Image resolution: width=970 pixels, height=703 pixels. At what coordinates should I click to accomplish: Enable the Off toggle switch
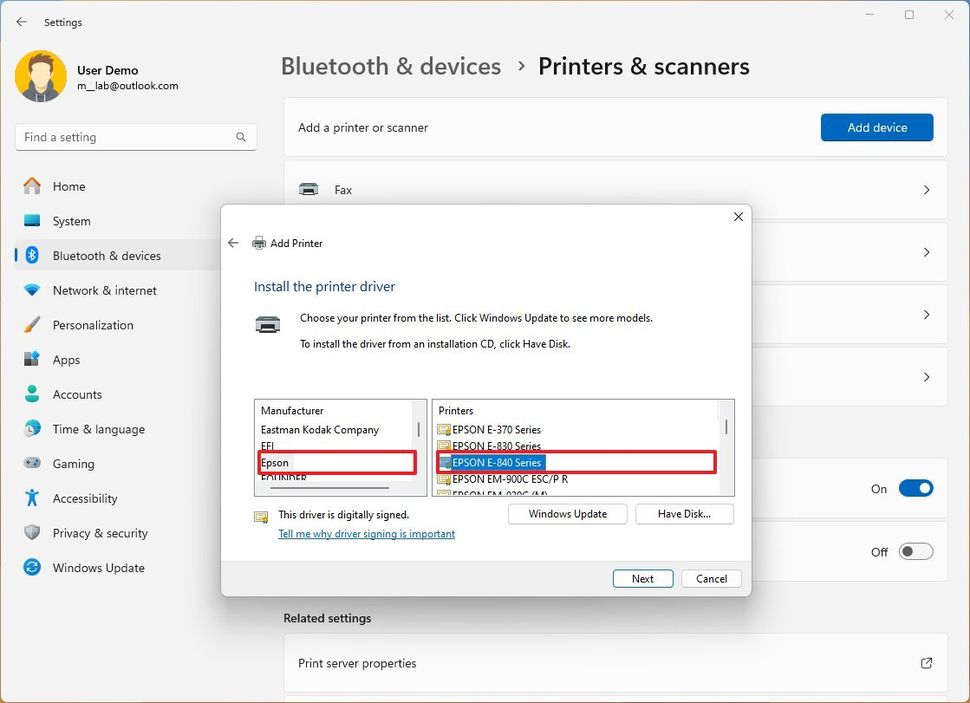[x=916, y=551]
